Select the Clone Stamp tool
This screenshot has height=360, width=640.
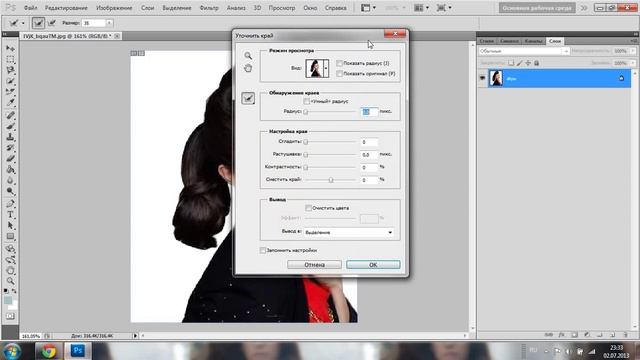pyautogui.click(x=10, y=137)
